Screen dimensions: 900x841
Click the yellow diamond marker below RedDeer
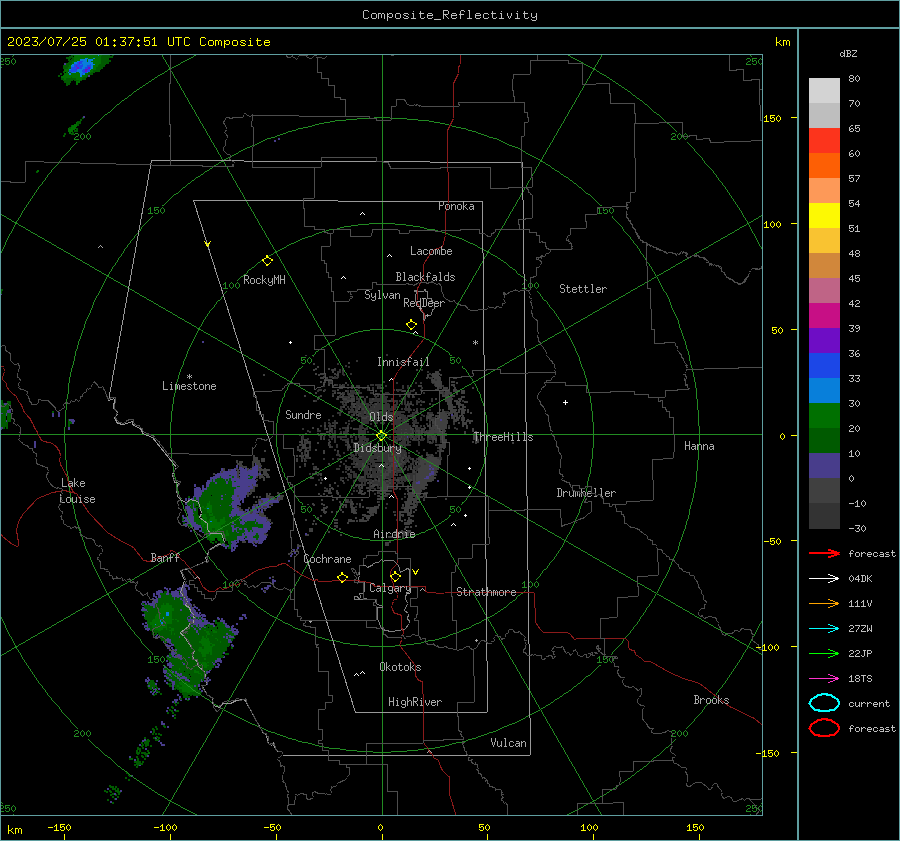(x=411, y=325)
